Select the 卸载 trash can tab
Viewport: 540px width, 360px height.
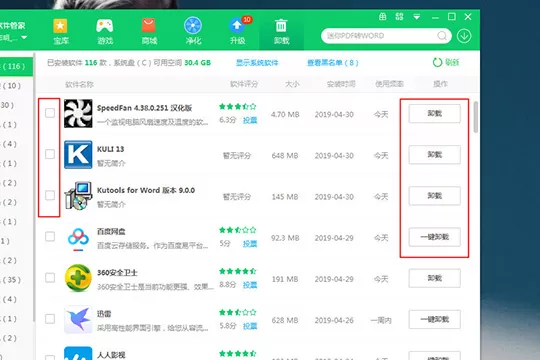[281, 31]
